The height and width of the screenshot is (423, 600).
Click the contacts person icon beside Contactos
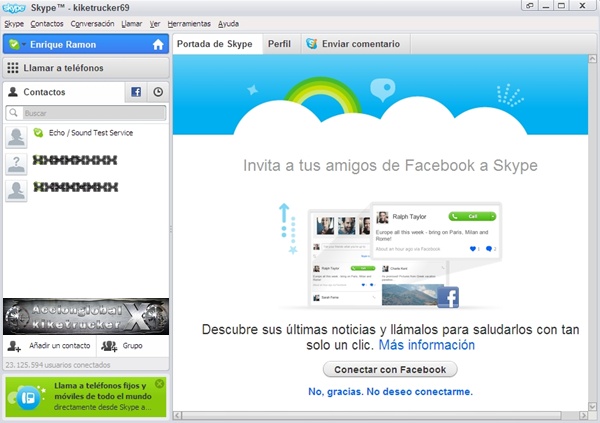pos(13,92)
